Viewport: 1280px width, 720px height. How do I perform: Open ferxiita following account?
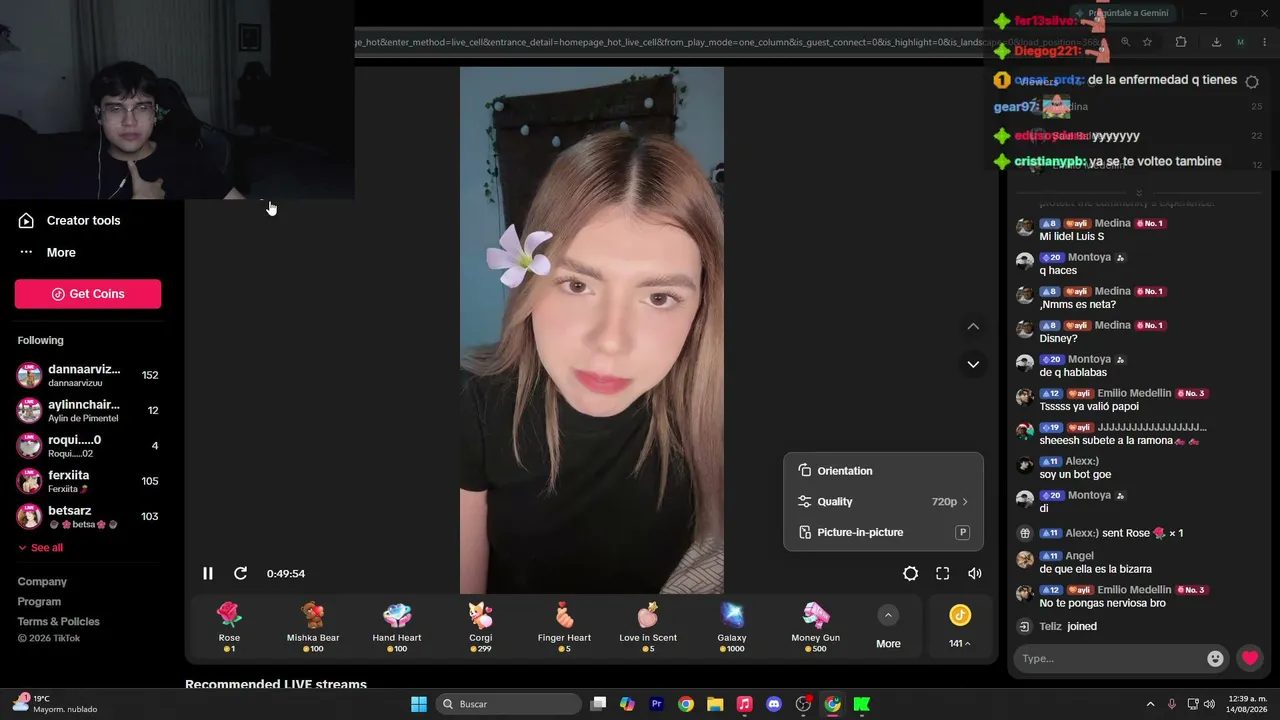coord(88,481)
